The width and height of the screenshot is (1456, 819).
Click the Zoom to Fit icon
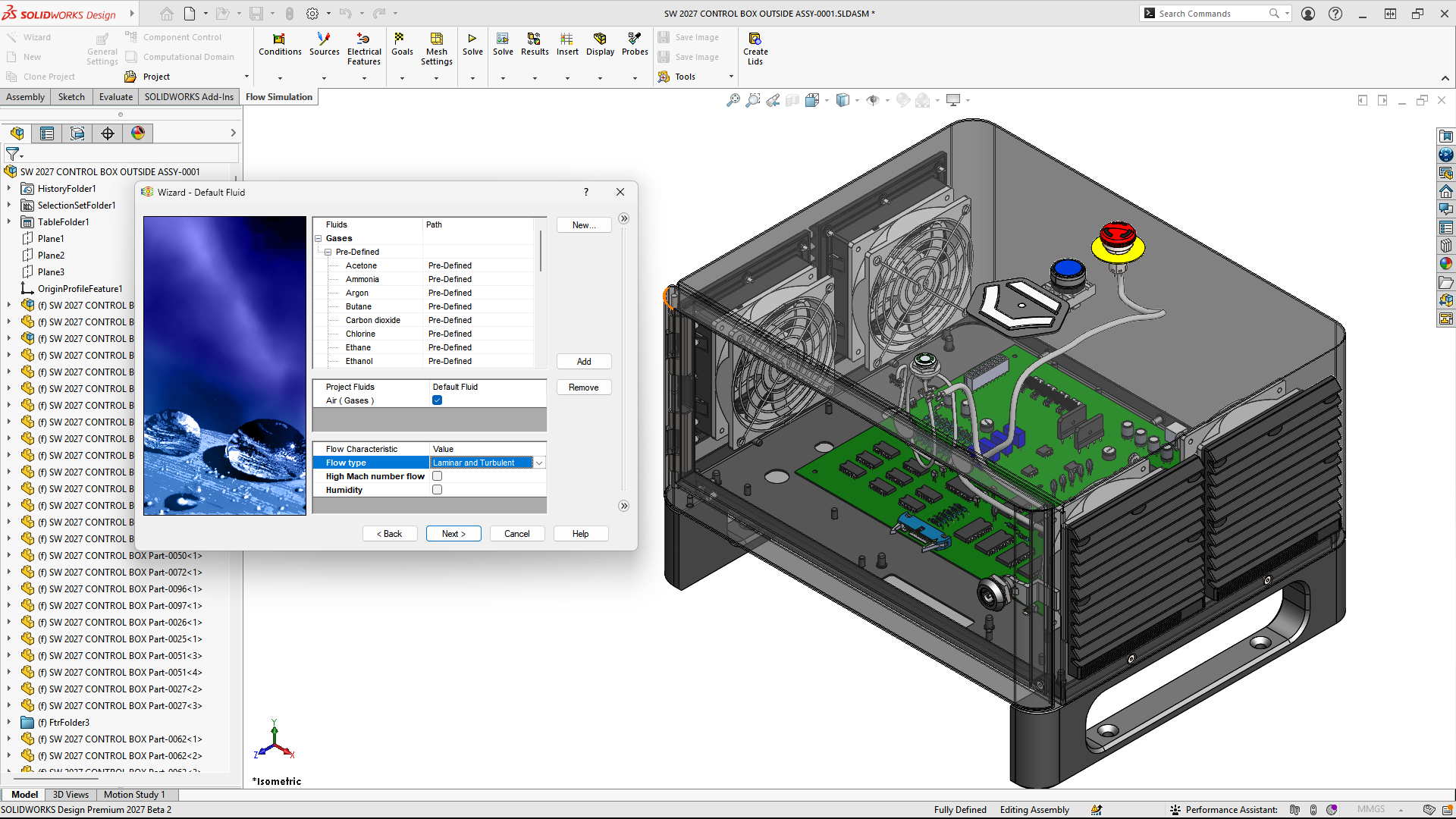coord(733,100)
